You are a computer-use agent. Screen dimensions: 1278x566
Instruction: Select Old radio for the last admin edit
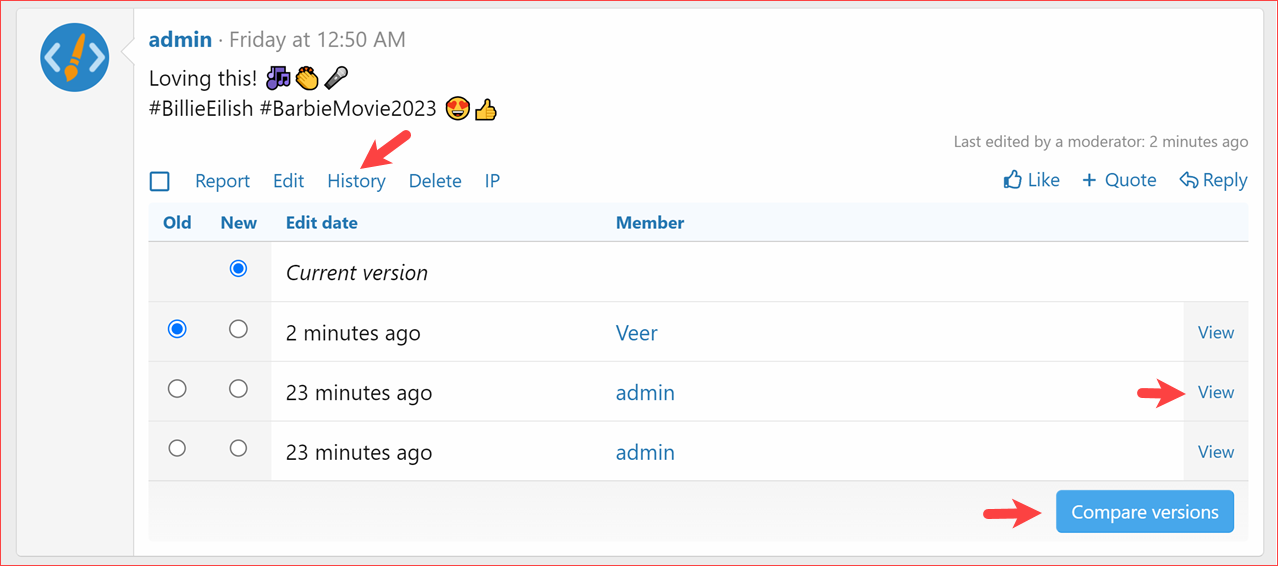177,449
